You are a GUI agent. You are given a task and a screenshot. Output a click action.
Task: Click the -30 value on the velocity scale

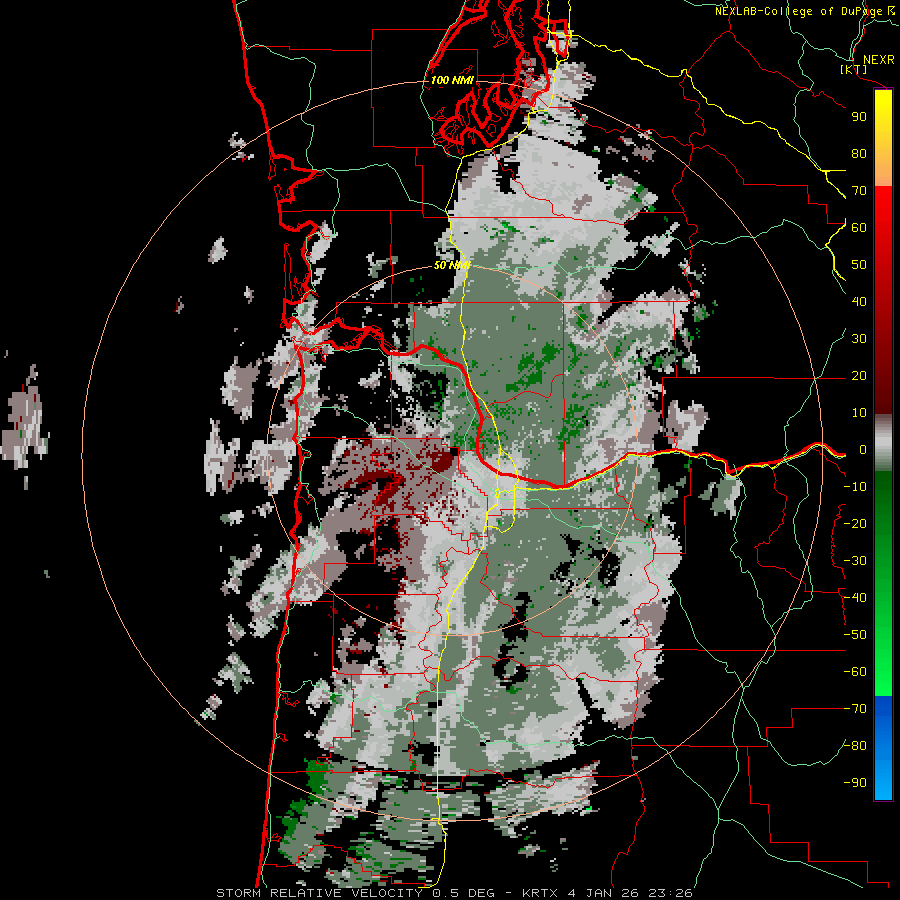tap(855, 561)
